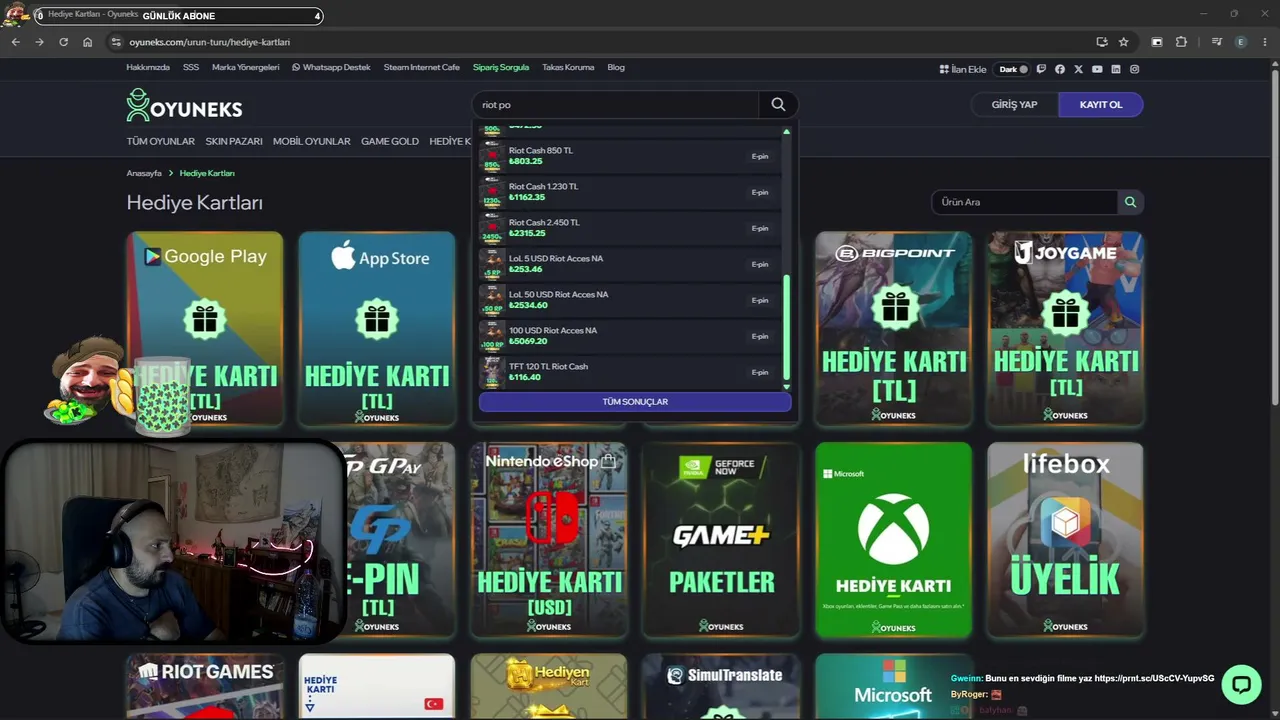The width and height of the screenshot is (1280, 720).
Task: Open the Chrome three-dot menu
Action: [x=1266, y=42]
